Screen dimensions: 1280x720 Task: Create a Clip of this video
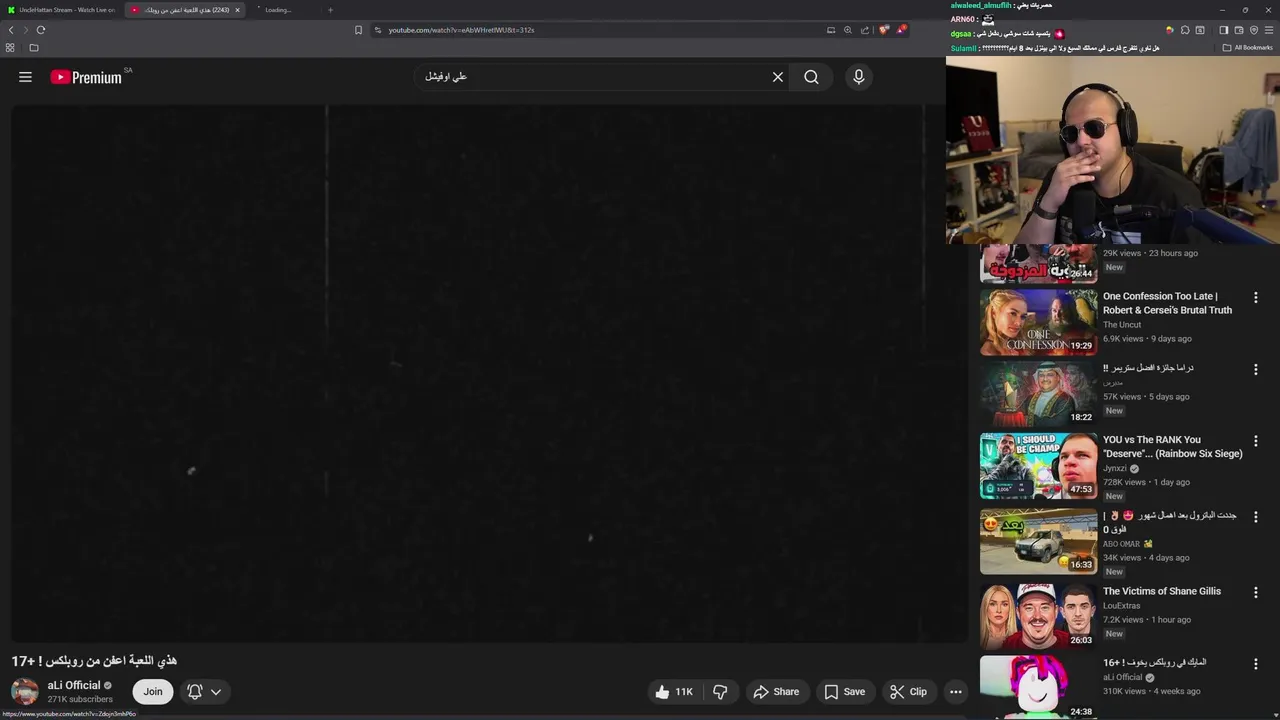[908, 692]
